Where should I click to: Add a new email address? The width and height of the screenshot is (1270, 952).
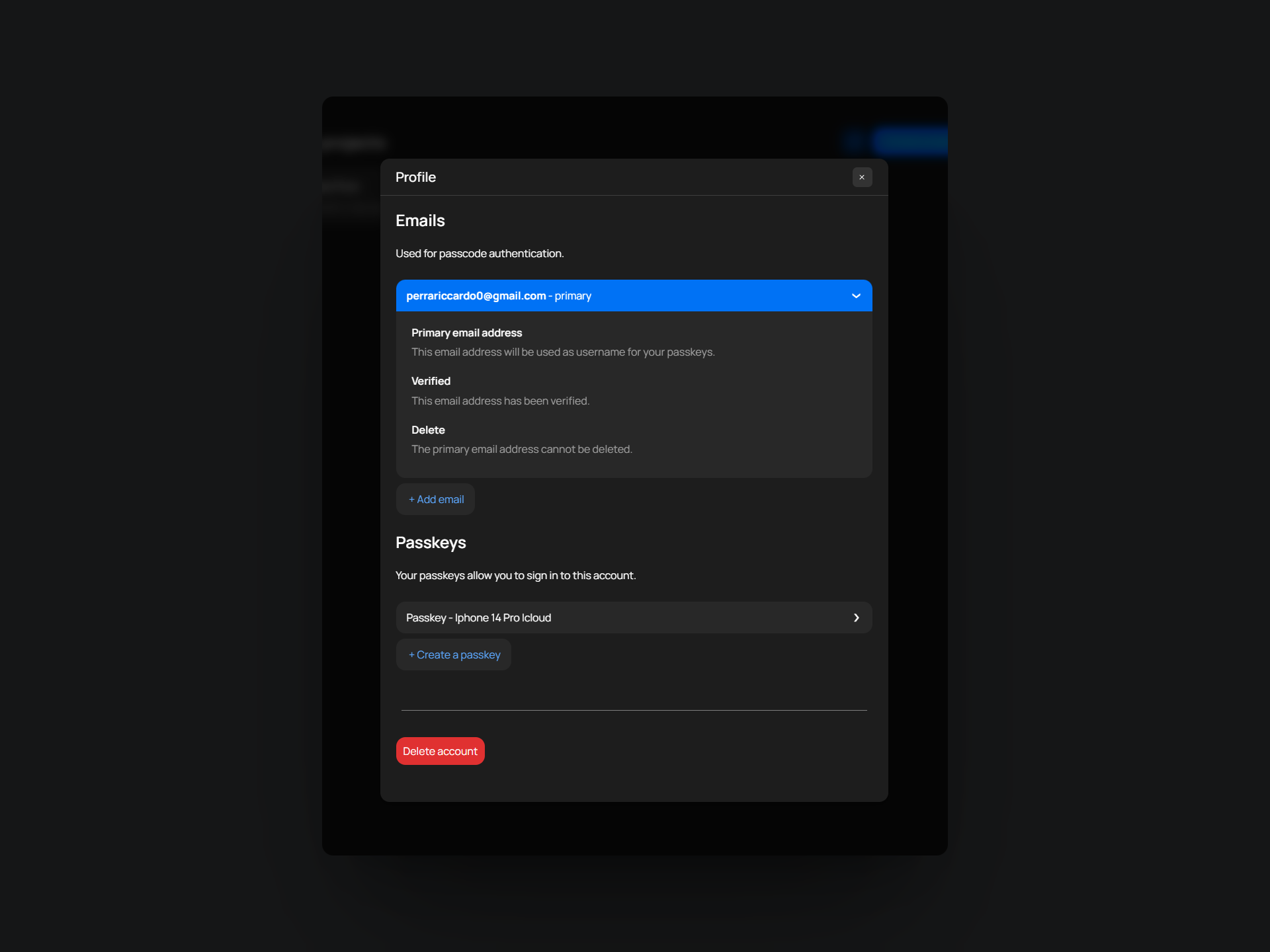click(435, 499)
